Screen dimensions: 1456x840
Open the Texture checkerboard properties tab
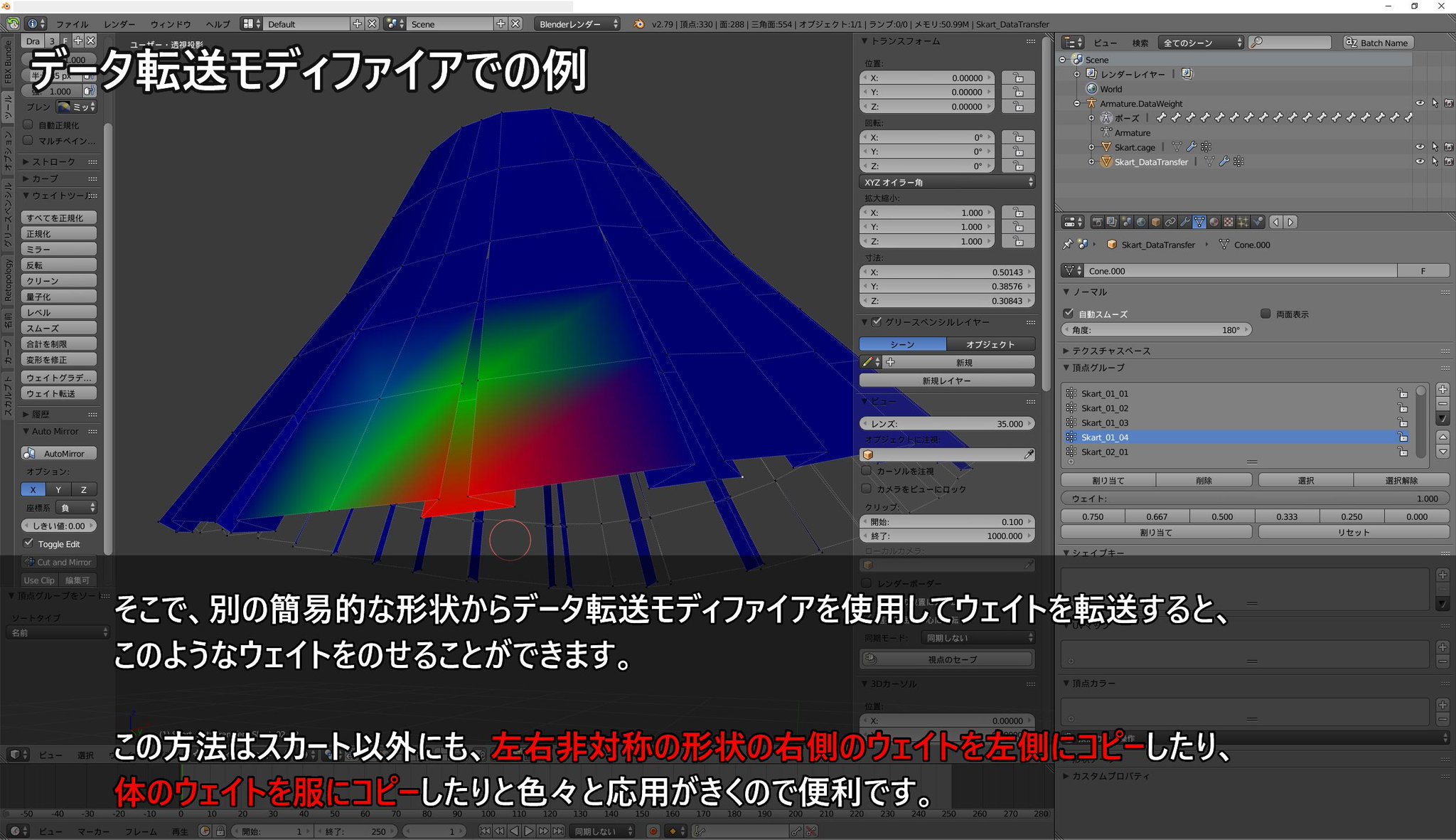pos(1228,222)
